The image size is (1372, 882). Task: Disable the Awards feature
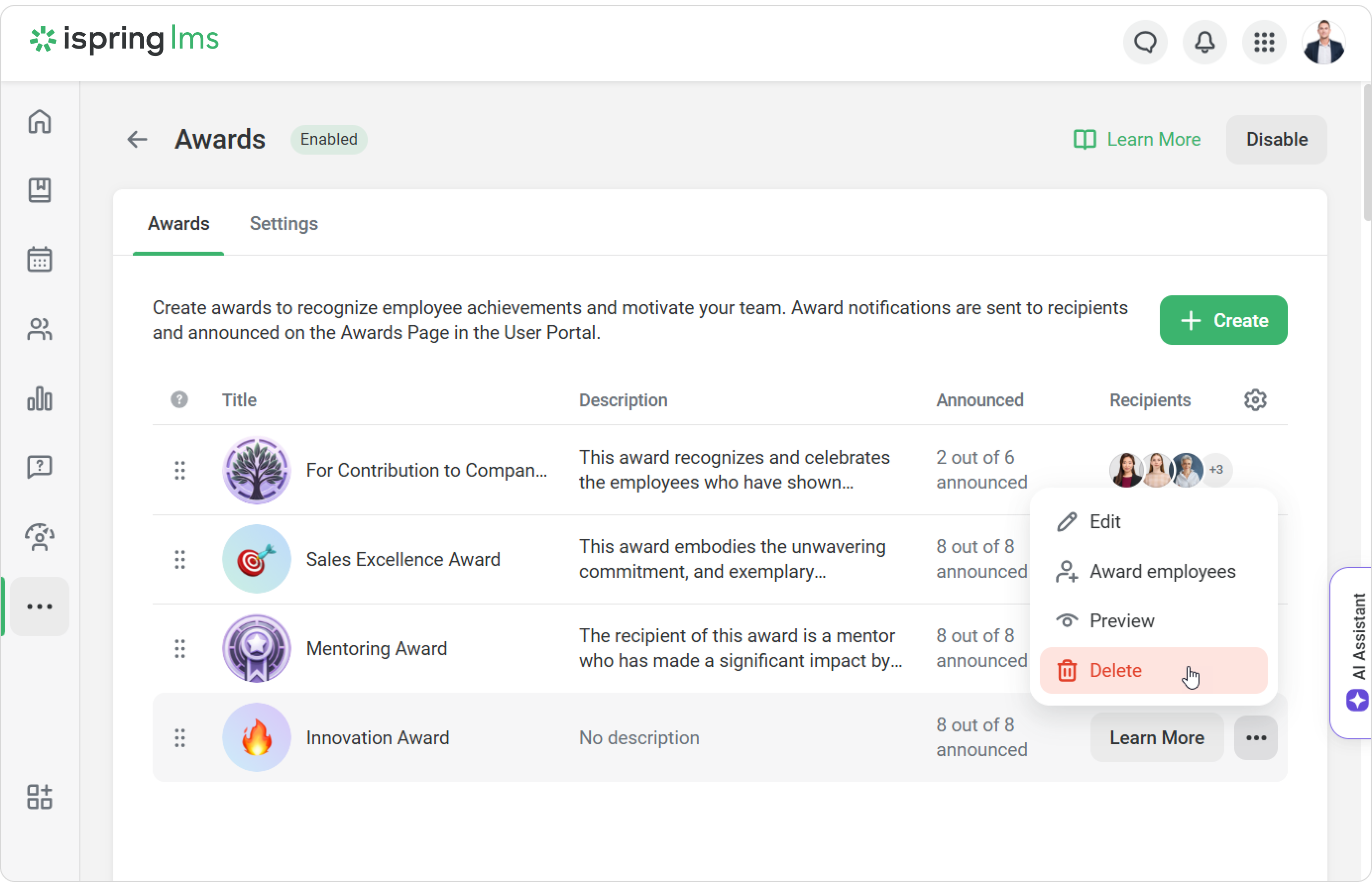click(x=1276, y=139)
